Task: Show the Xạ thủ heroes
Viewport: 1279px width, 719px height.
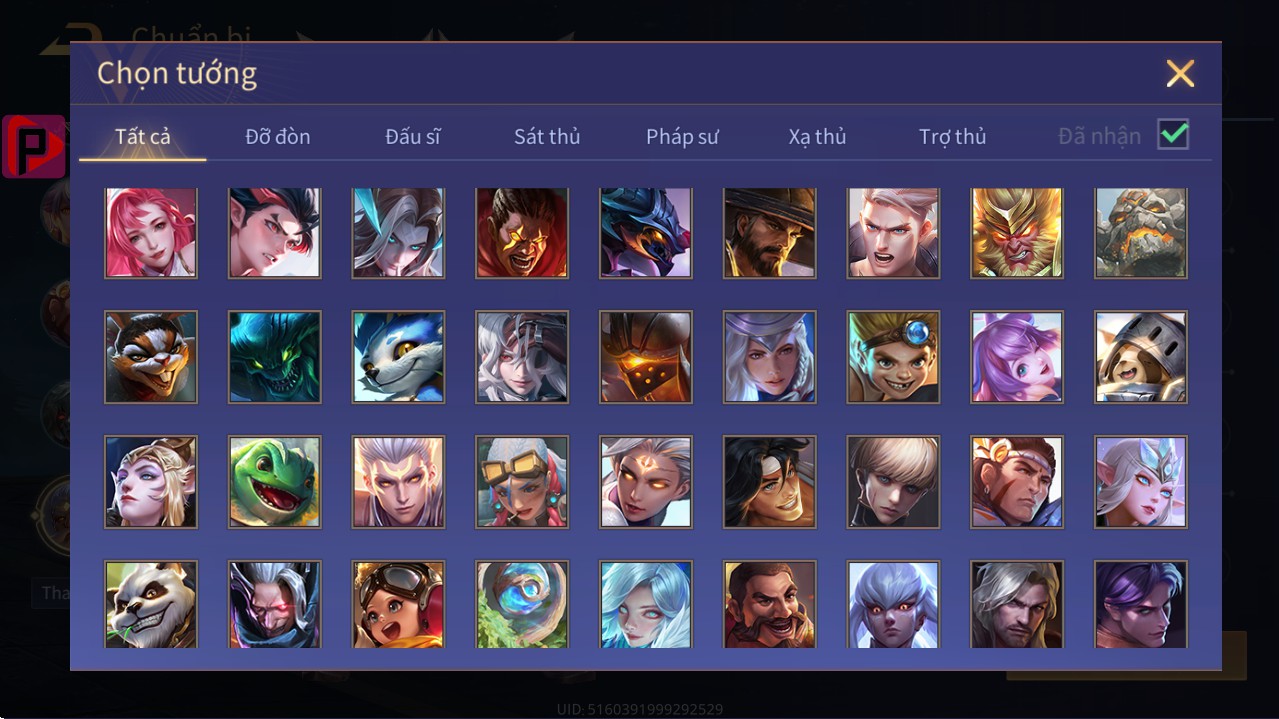Action: point(817,137)
